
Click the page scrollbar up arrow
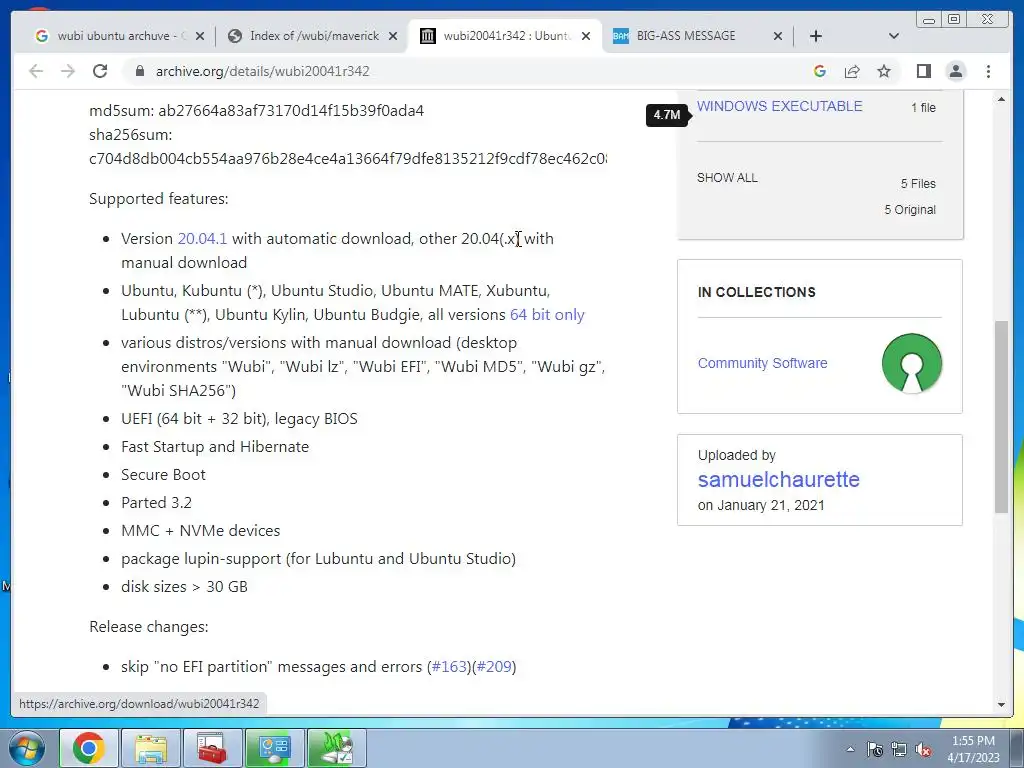[1001, 99]
